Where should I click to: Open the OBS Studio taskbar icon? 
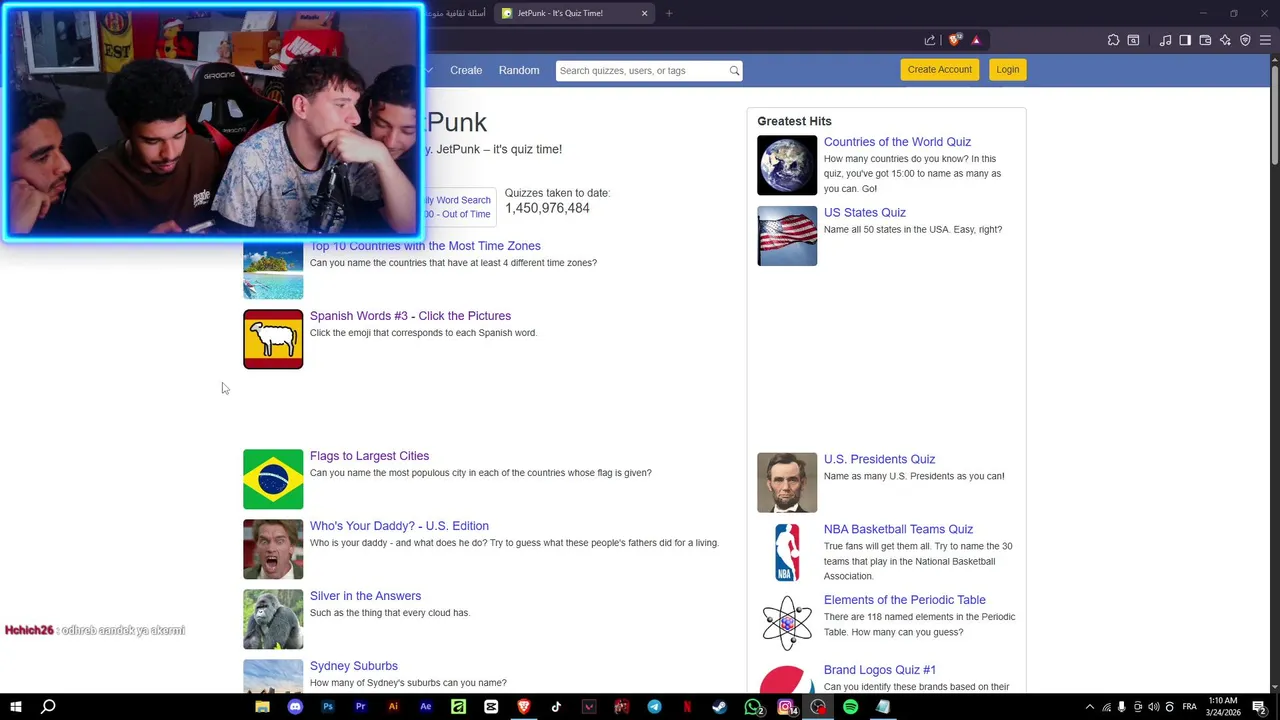tap(818, 707)
